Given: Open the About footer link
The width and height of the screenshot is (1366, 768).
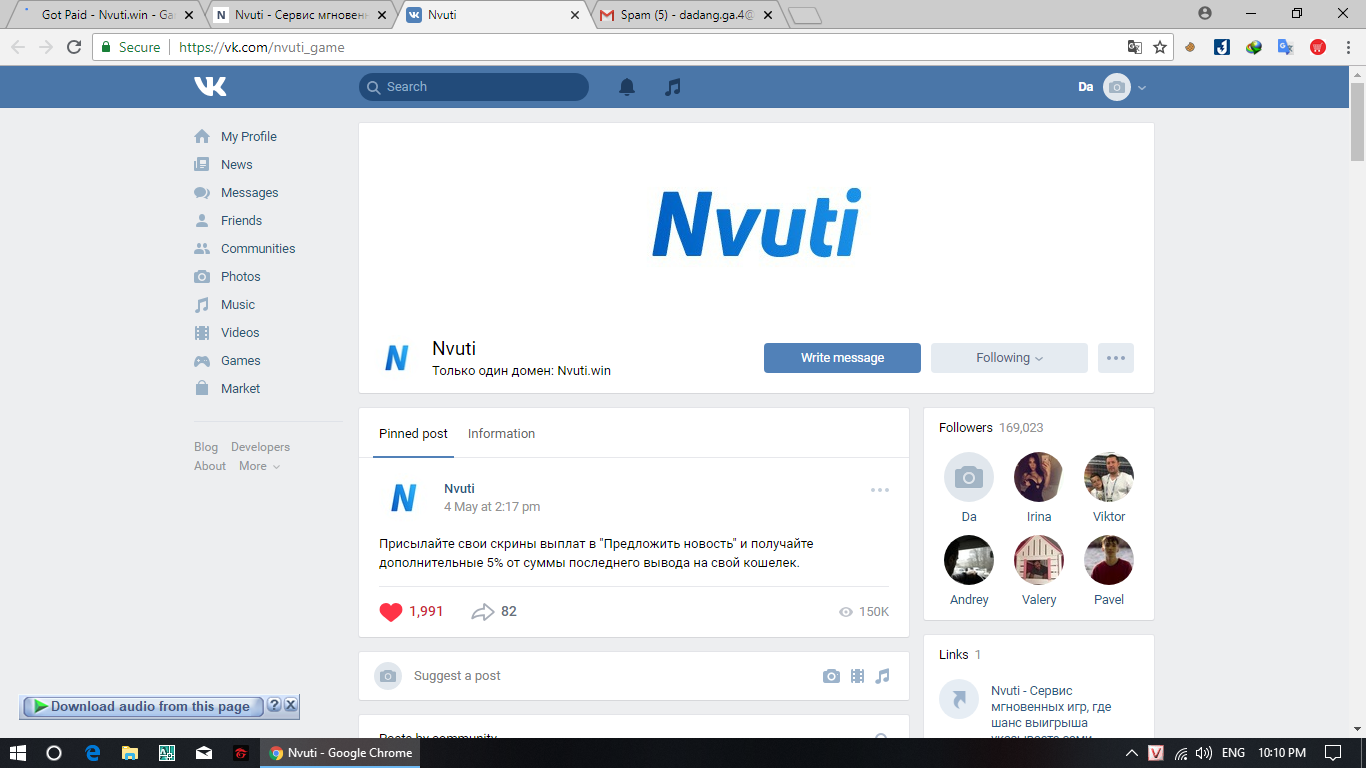Looking at the screenshot, I should coord(210,466).
